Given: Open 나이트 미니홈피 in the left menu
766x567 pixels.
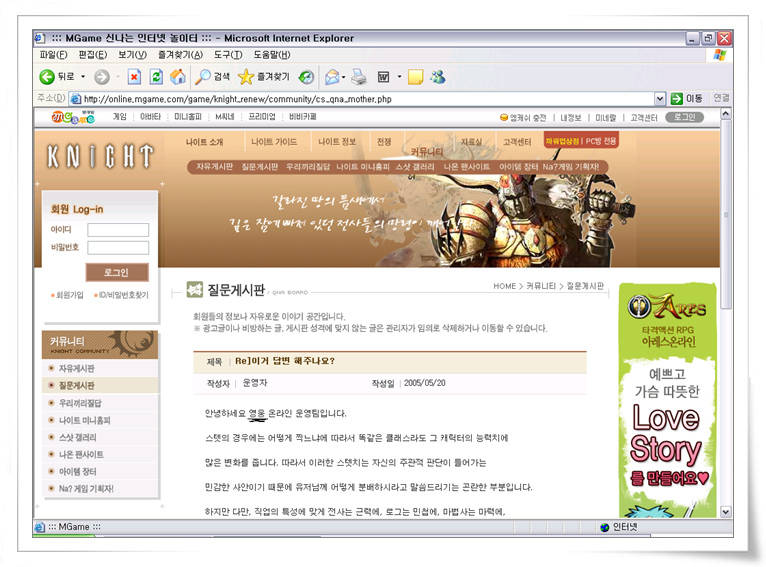Looking at the screenshot, I should (85, 420).
